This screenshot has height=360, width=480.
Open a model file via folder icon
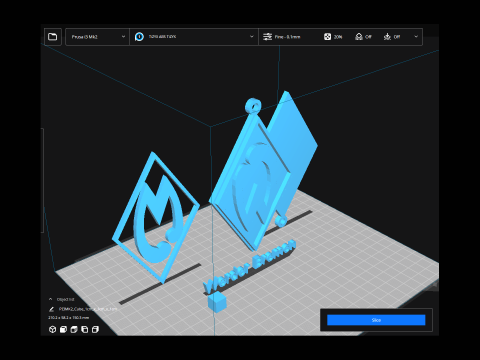point(53,37)
